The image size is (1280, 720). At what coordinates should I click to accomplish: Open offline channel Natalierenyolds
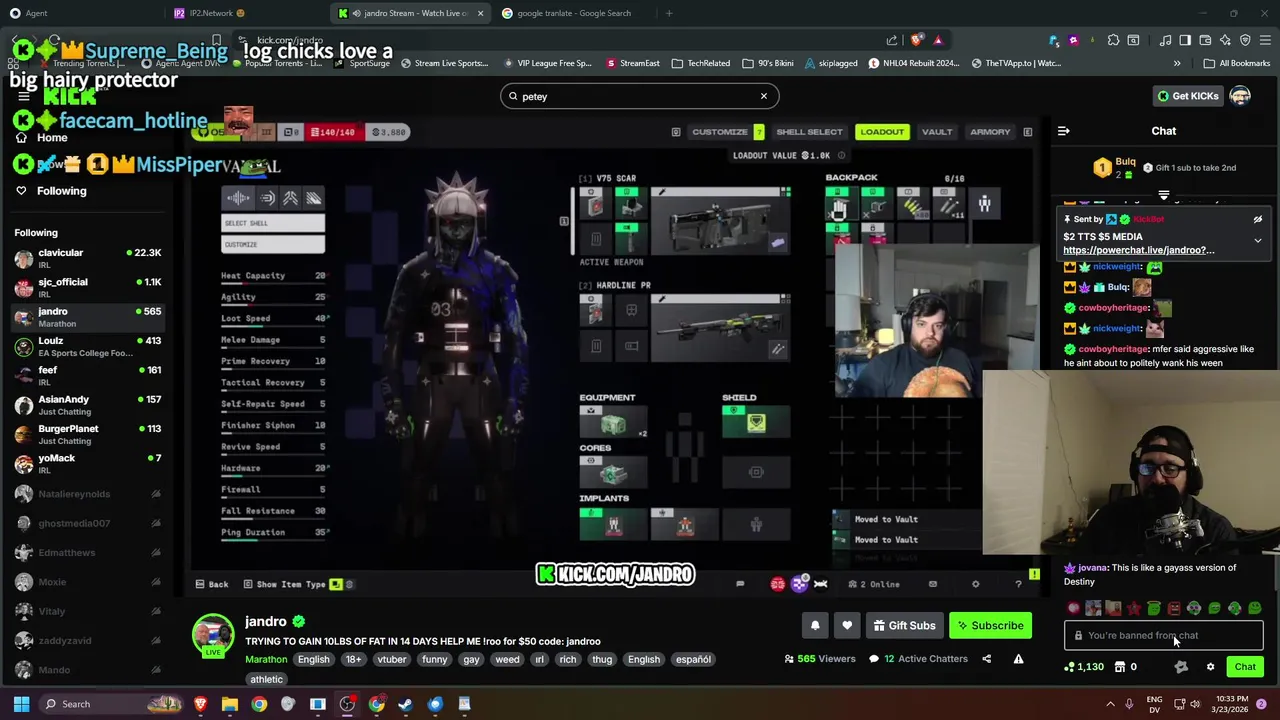(87, 494)
